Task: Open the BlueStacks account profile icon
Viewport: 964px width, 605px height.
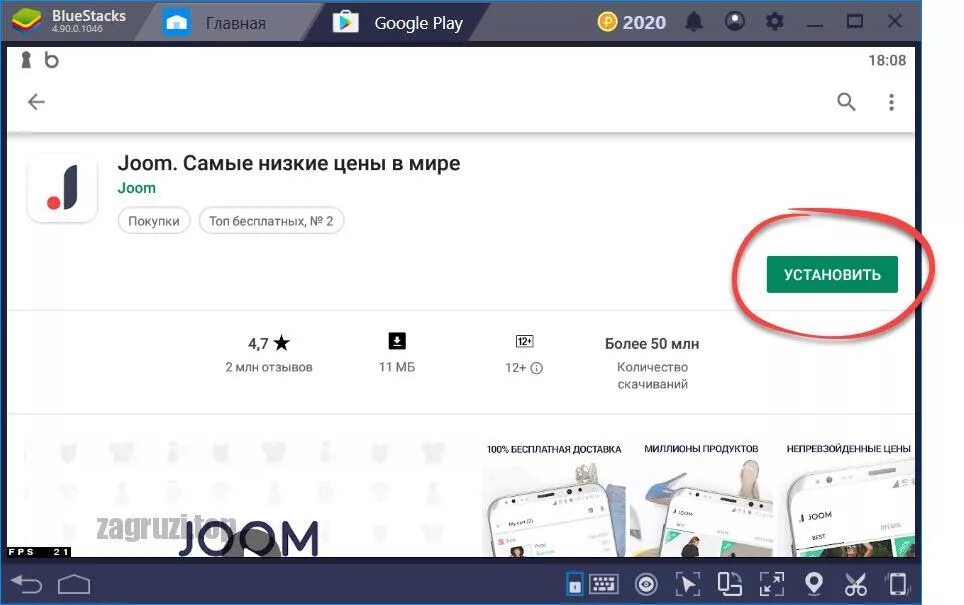Action: point(735,22)
